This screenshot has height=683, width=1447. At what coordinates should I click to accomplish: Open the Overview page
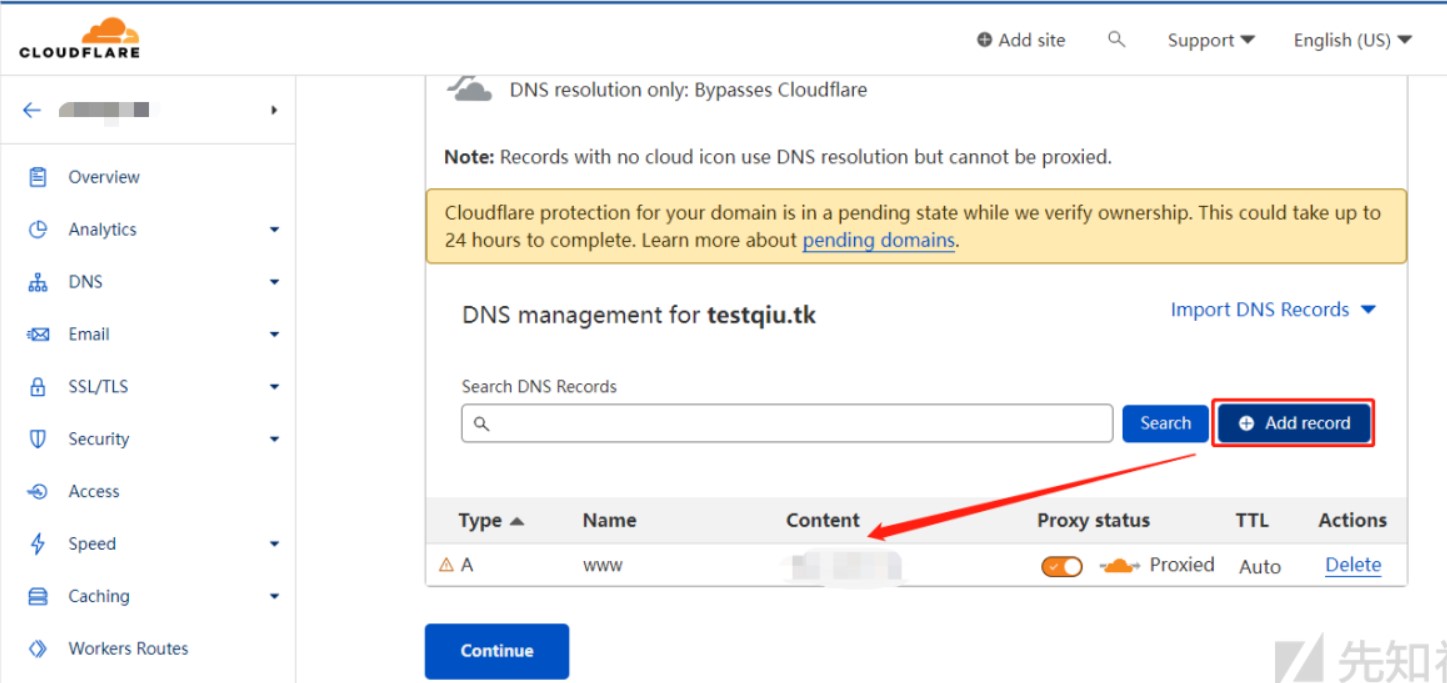click(x=104, y=177)
